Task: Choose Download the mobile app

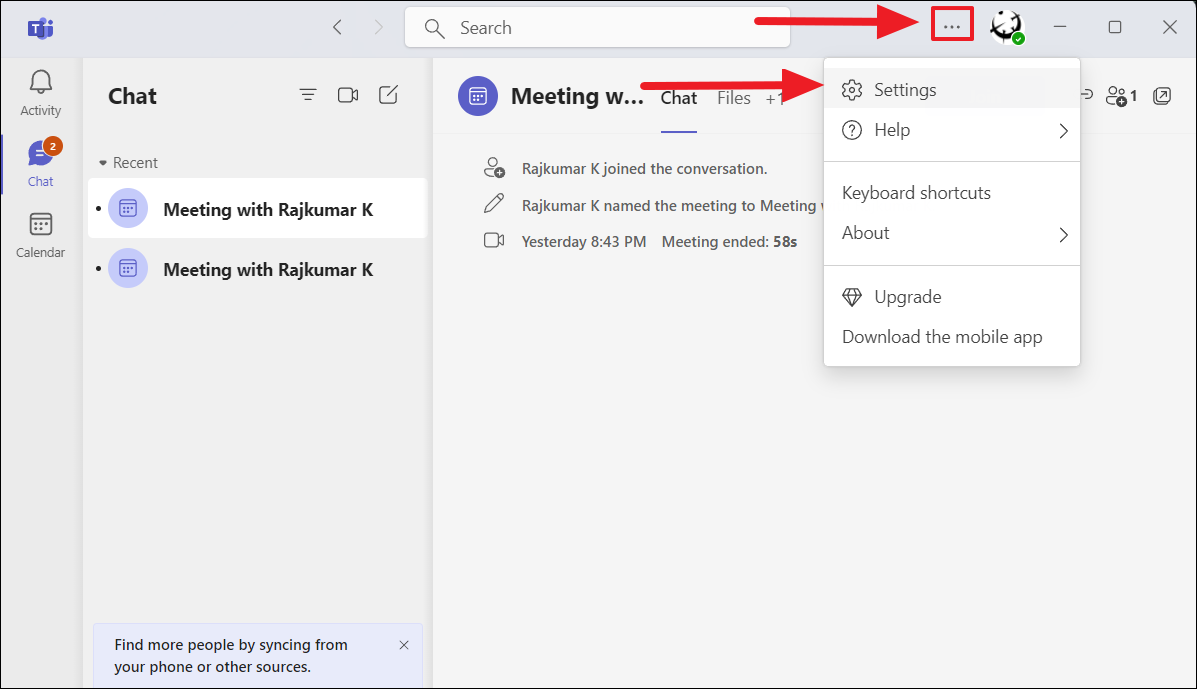Action: tap(941, 336)
